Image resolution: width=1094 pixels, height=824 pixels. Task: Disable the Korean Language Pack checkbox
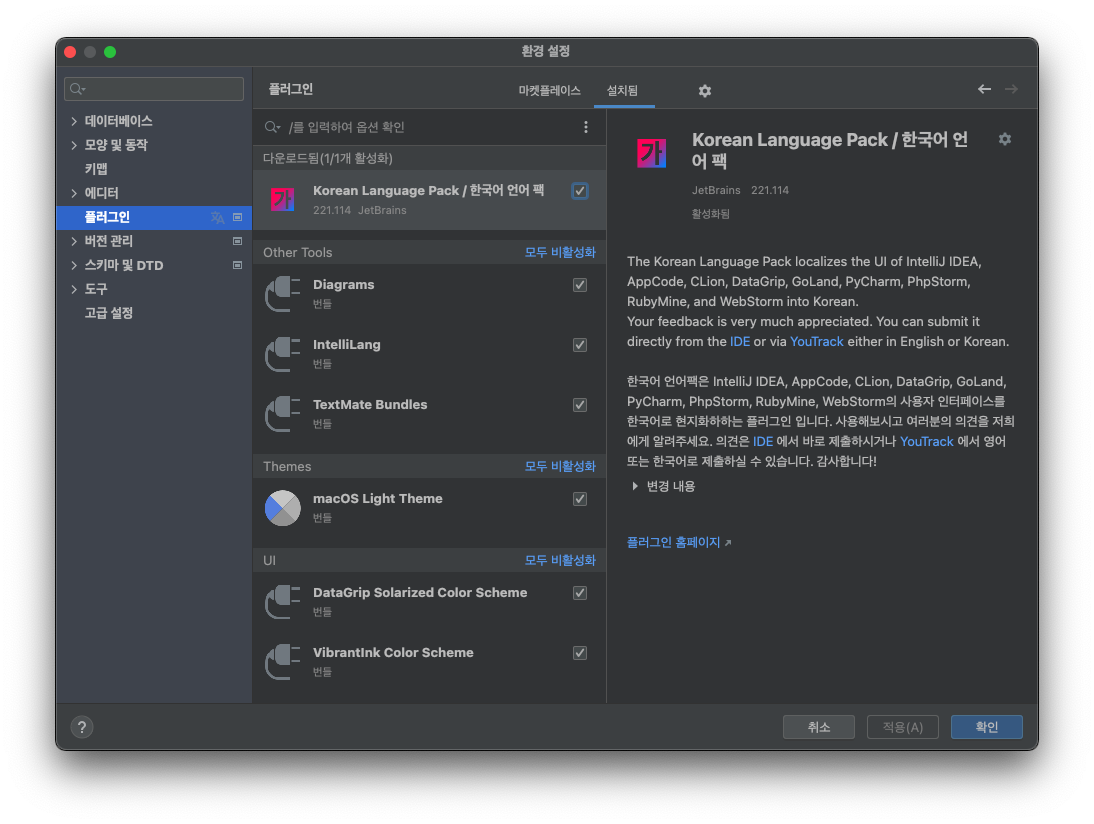click(x=580, y=190)
